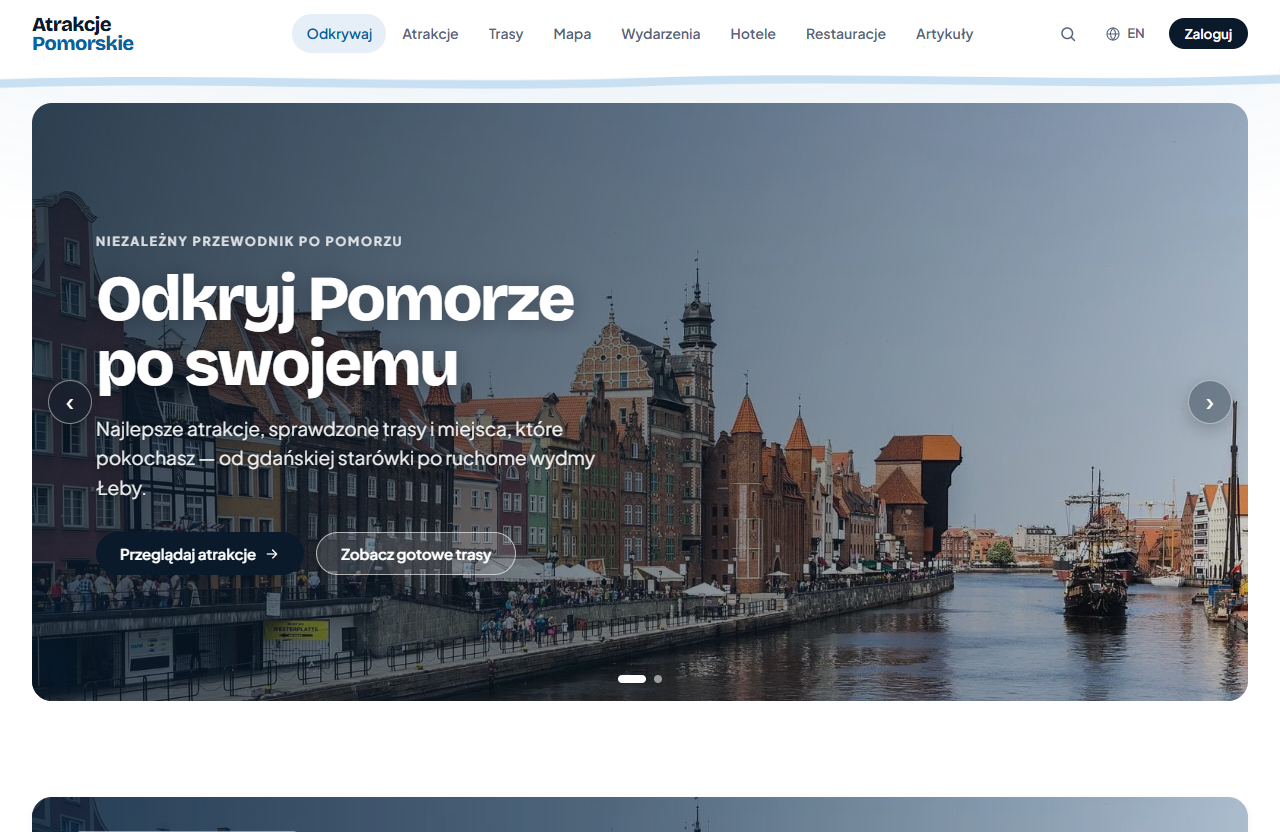
Task: Navigate to Restauracje
Action: pos(846,33)
